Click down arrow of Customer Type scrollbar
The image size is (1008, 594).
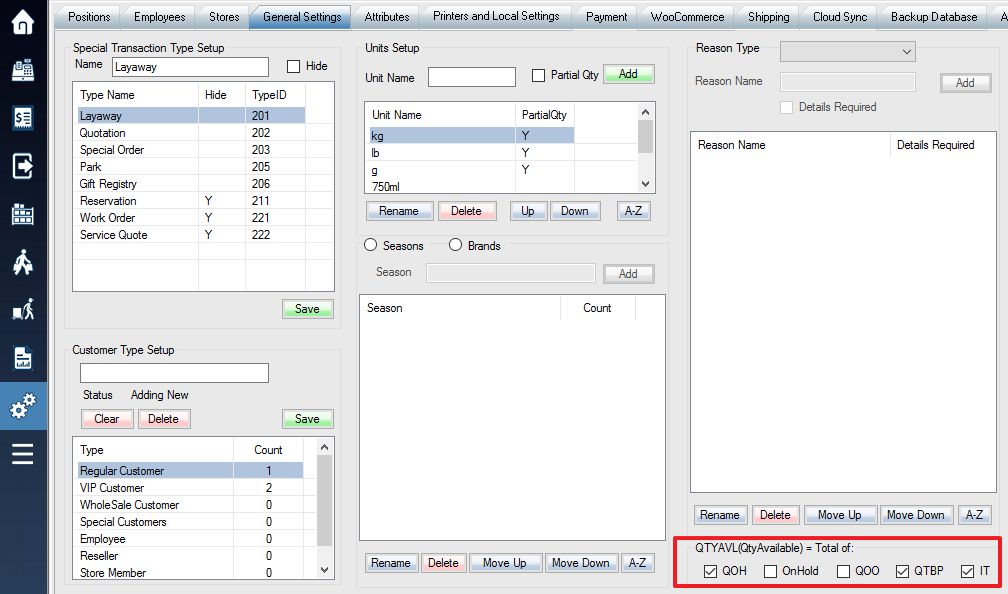[x=324, y=570]
